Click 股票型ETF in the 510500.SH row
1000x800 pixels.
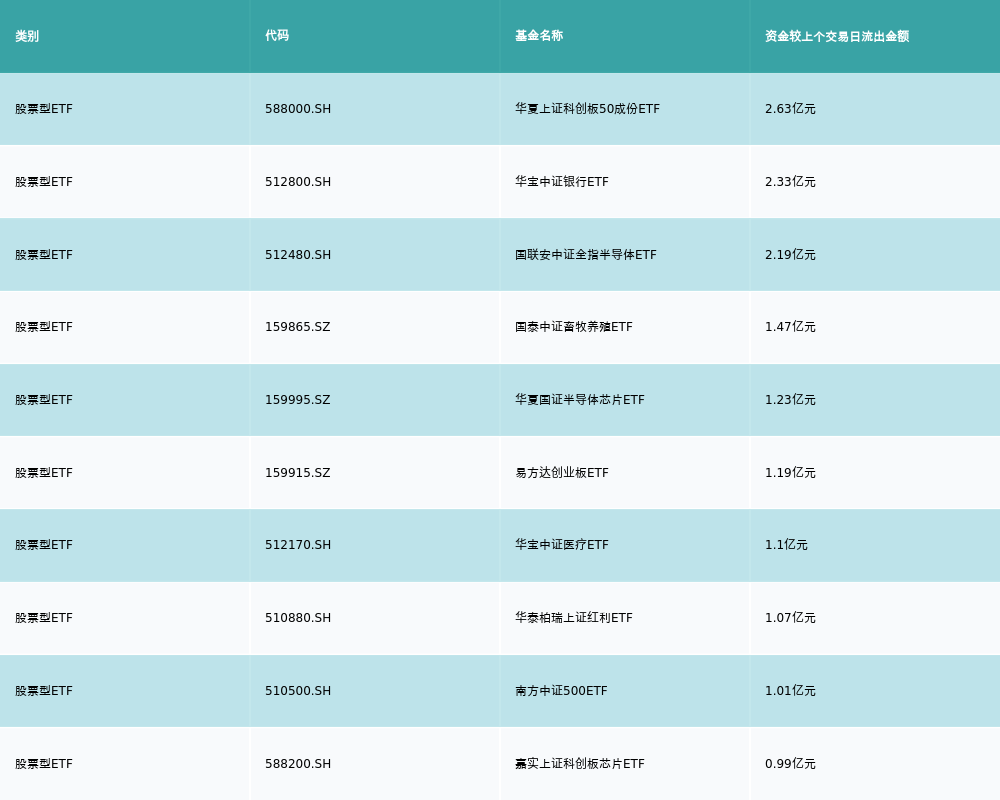pos(44,691)
